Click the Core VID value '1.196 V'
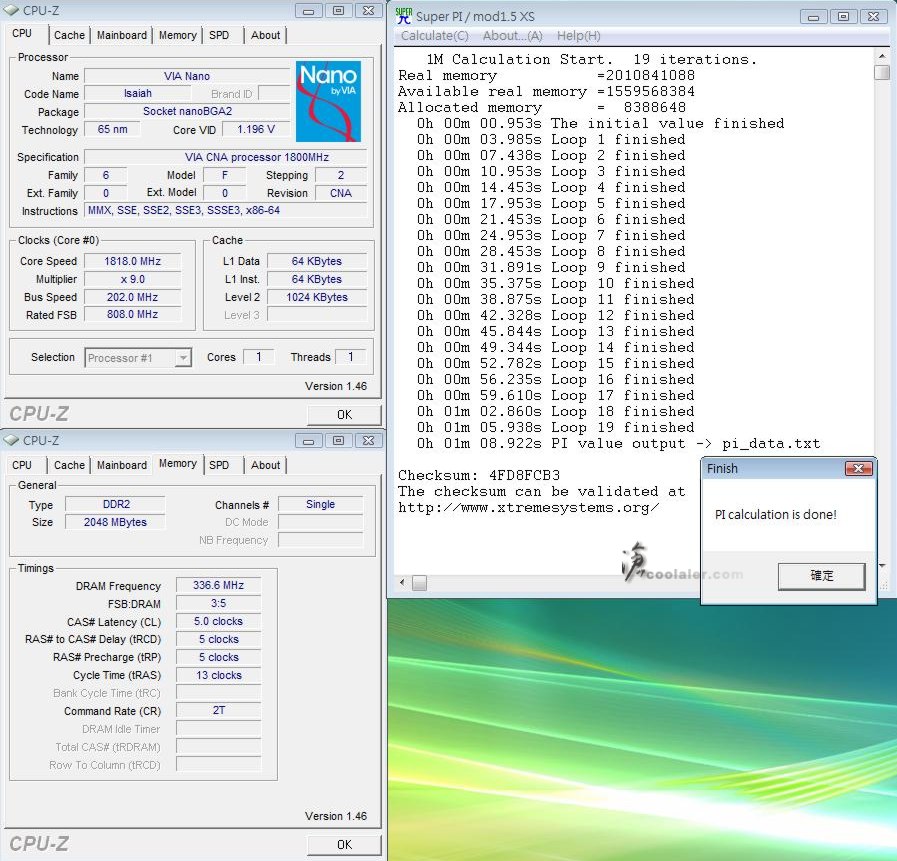The image size is (897, 861). 256,129
